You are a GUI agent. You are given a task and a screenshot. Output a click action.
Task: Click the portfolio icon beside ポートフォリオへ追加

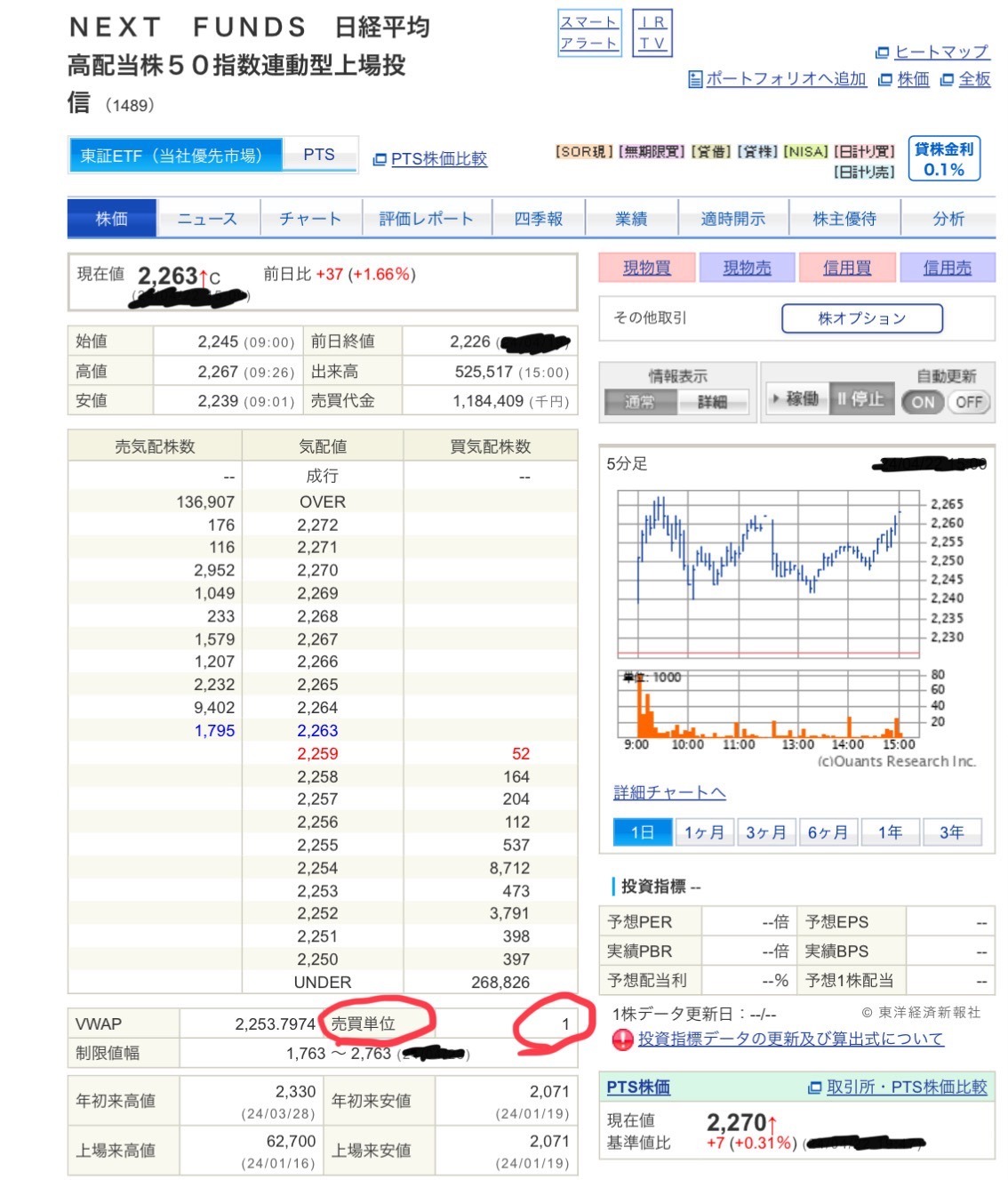click(695, 79)
